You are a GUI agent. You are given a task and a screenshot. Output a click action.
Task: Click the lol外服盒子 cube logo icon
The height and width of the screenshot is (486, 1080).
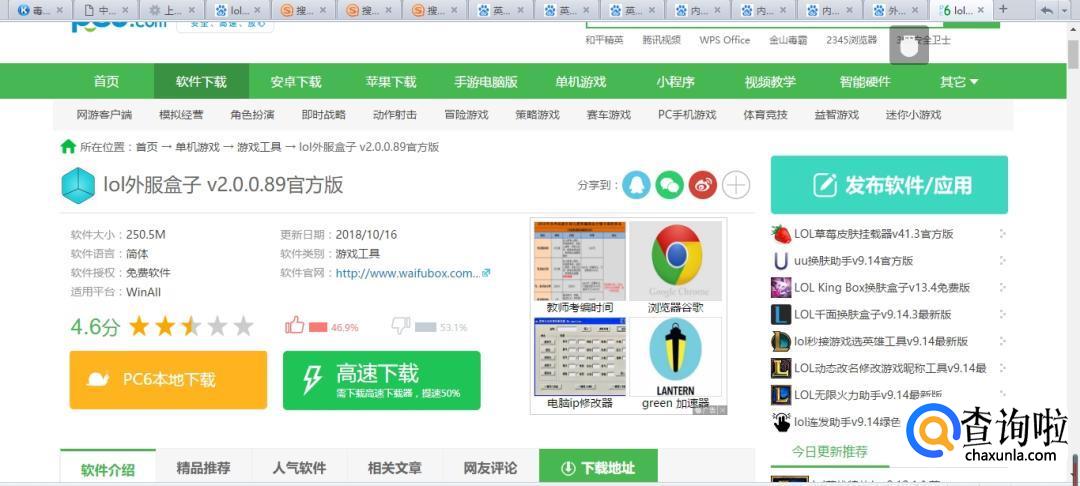click(79, 185)
